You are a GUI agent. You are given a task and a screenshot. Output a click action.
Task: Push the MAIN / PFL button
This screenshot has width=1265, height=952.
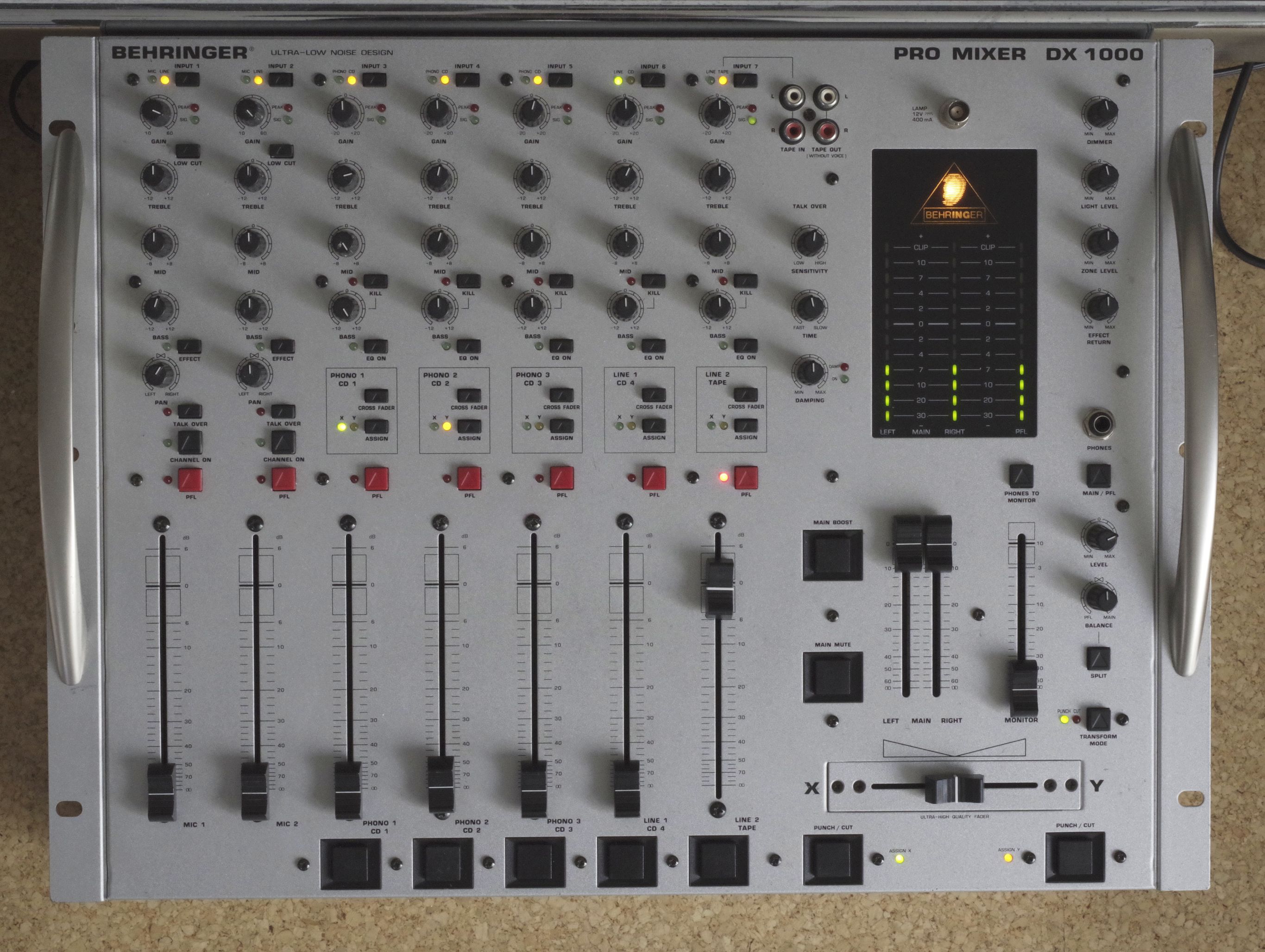[1098, 476]
